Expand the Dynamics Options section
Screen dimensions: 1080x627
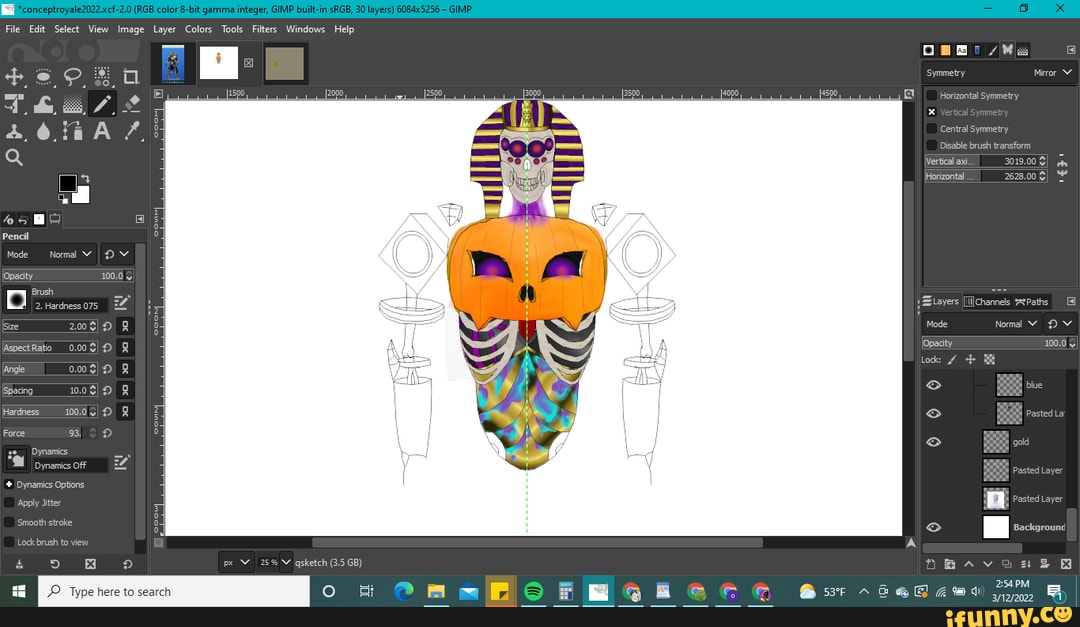[x=9, y=484]
